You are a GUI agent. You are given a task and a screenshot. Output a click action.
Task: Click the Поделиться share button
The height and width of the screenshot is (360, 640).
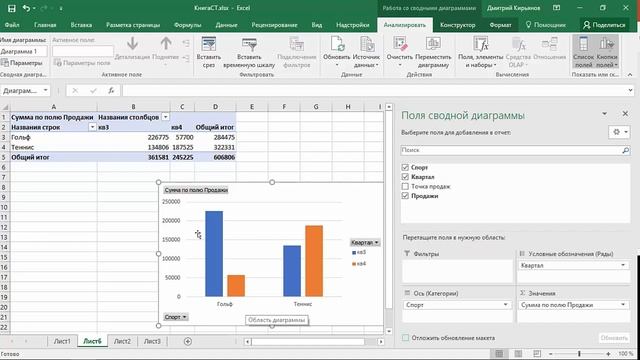(604, 25)
